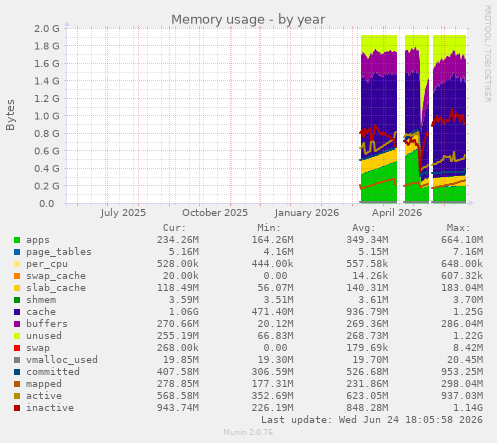Click the olive active legend swatch

pos(17,396)
